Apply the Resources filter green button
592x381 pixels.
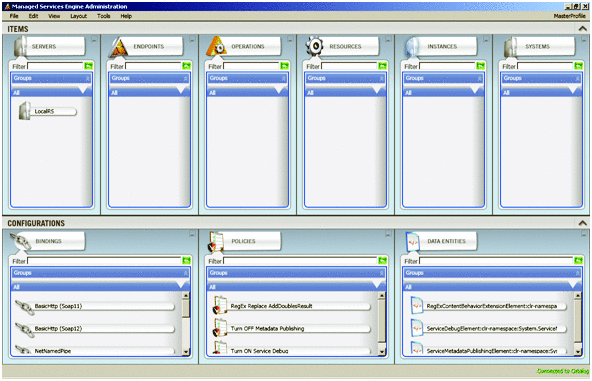pos(382,66)
